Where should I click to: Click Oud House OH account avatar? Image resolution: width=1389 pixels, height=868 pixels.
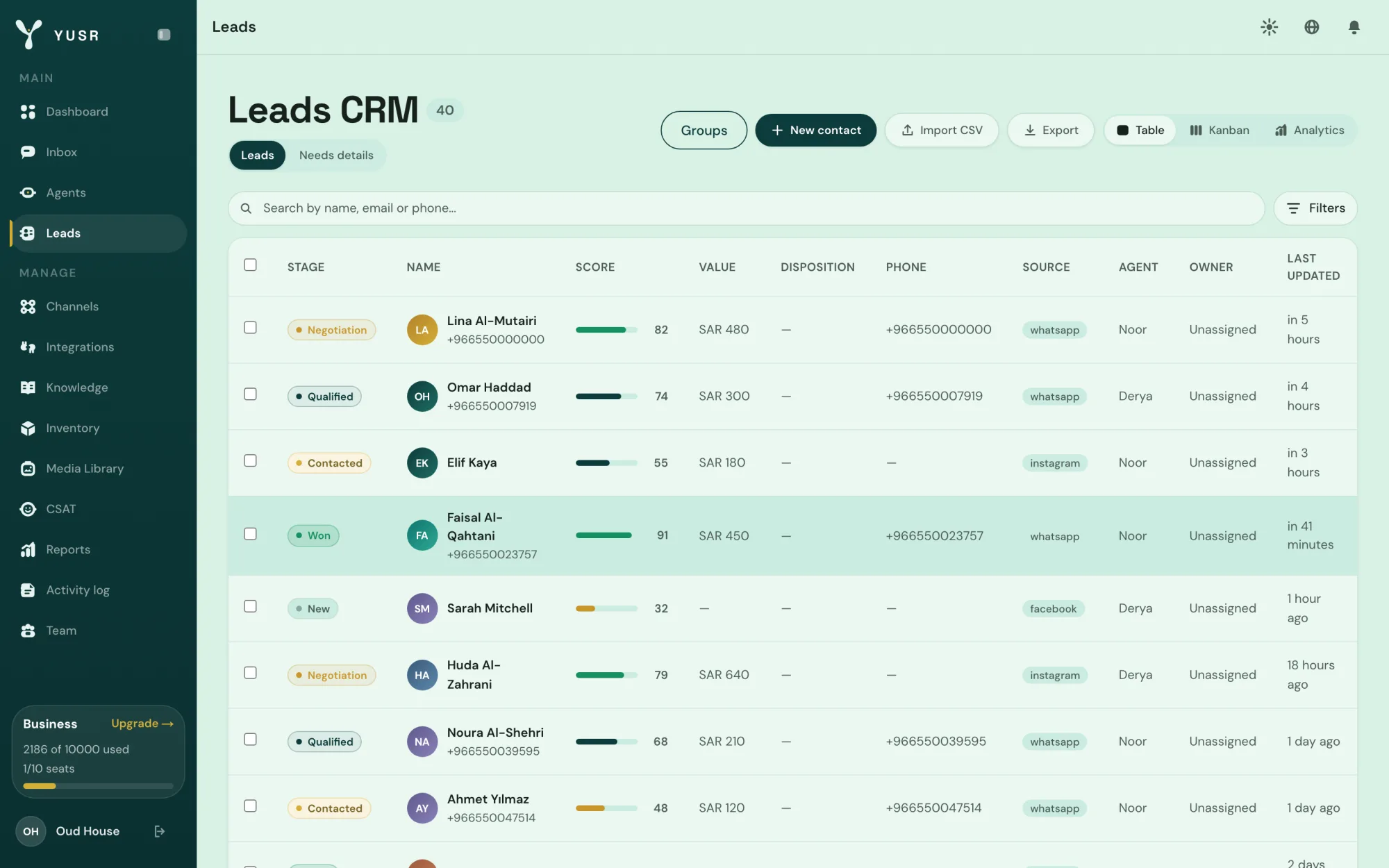coord(31,831)
